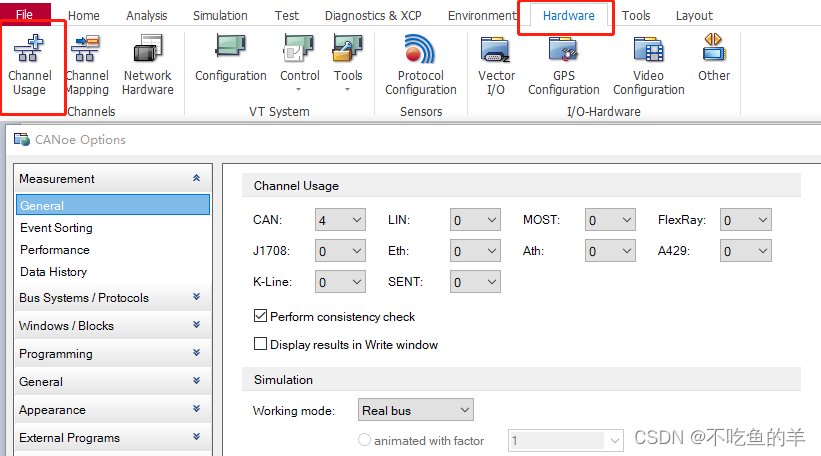Toggle Perform consistency check checkbox
821x456 pixels.
pos(260,316)
